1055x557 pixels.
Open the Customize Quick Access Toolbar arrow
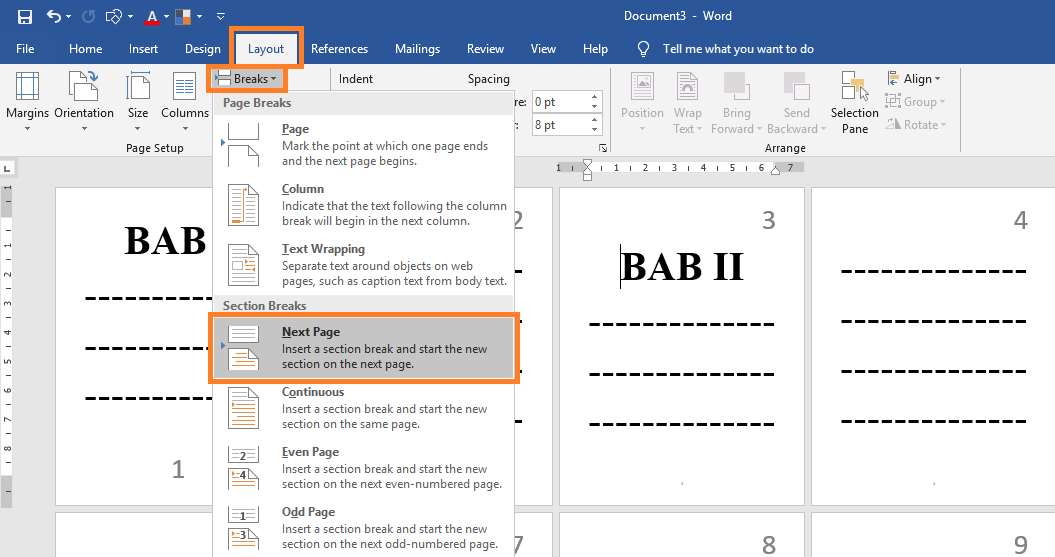pos(220,16)
